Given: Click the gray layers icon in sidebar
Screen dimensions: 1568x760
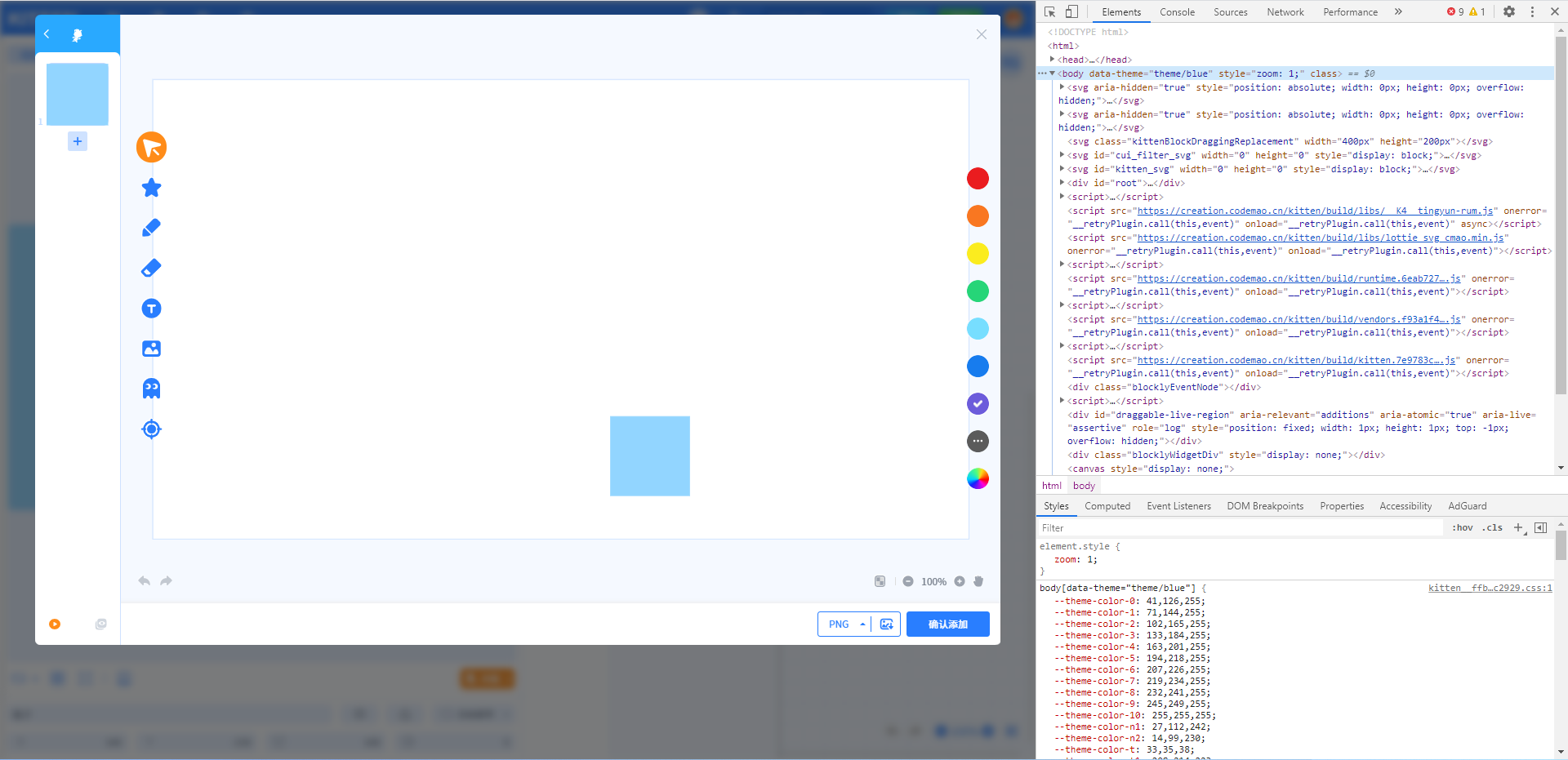Looking at the screenshot, I should click(x=101, y=624).
